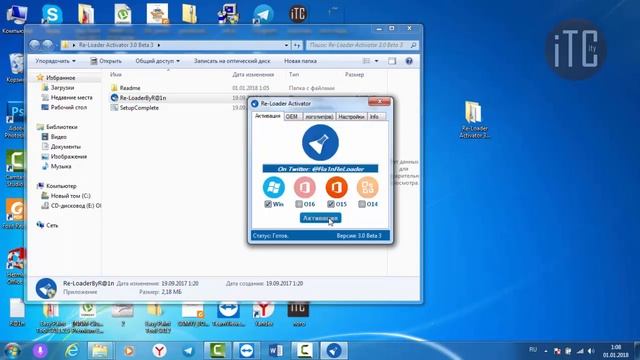Viewport: 640px width, 360px height.
Task: Open the Упорядочить dropdown in Explorer
Action: [x=56, y=61]
